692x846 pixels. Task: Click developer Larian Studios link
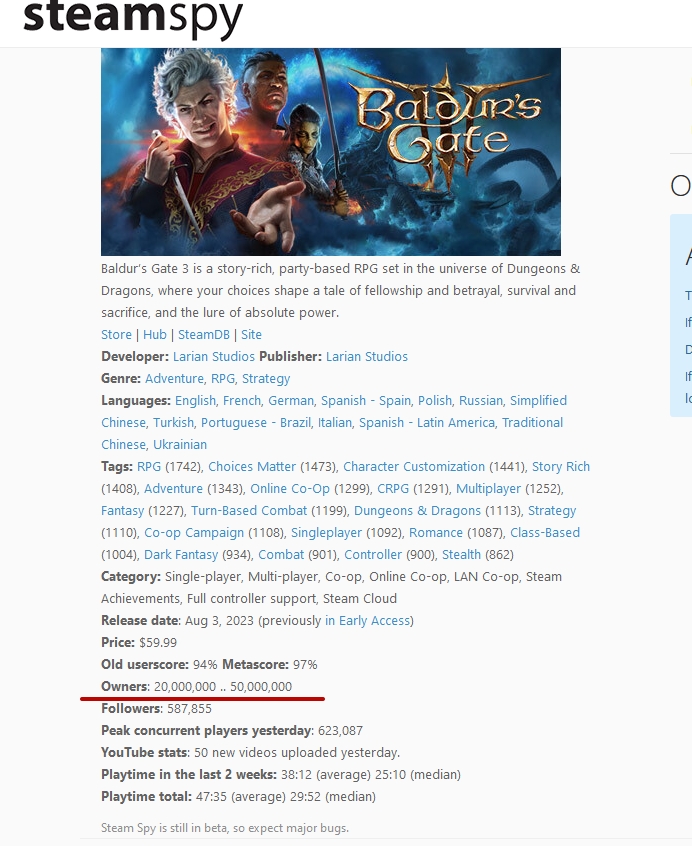click(x=214, y=357)
